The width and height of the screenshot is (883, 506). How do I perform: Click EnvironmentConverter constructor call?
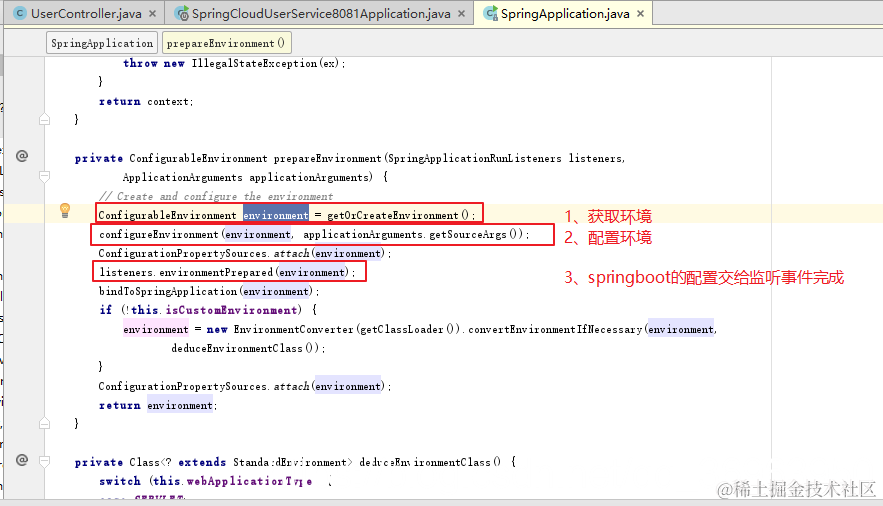pos(293,329)
